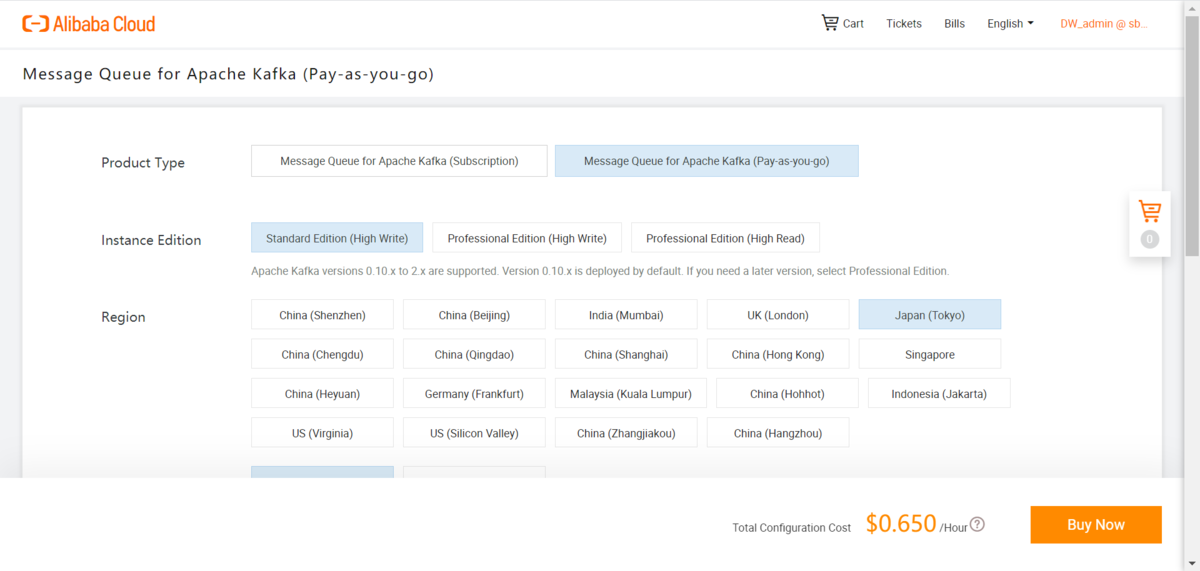Screen dimensions: 1200x571
Task: Select Message Queue for Apache Kafka (Pay-as-you-go) option
Action: pos(707,161)
